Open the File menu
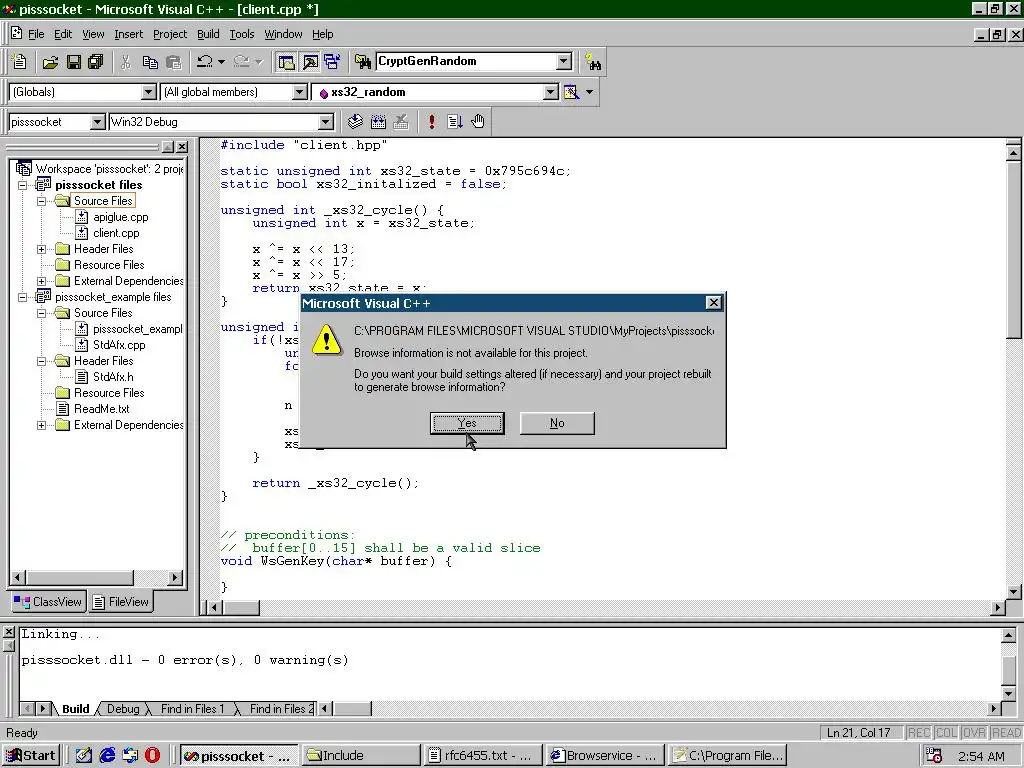Screen dimensions: 1024x768 point(36,34)
